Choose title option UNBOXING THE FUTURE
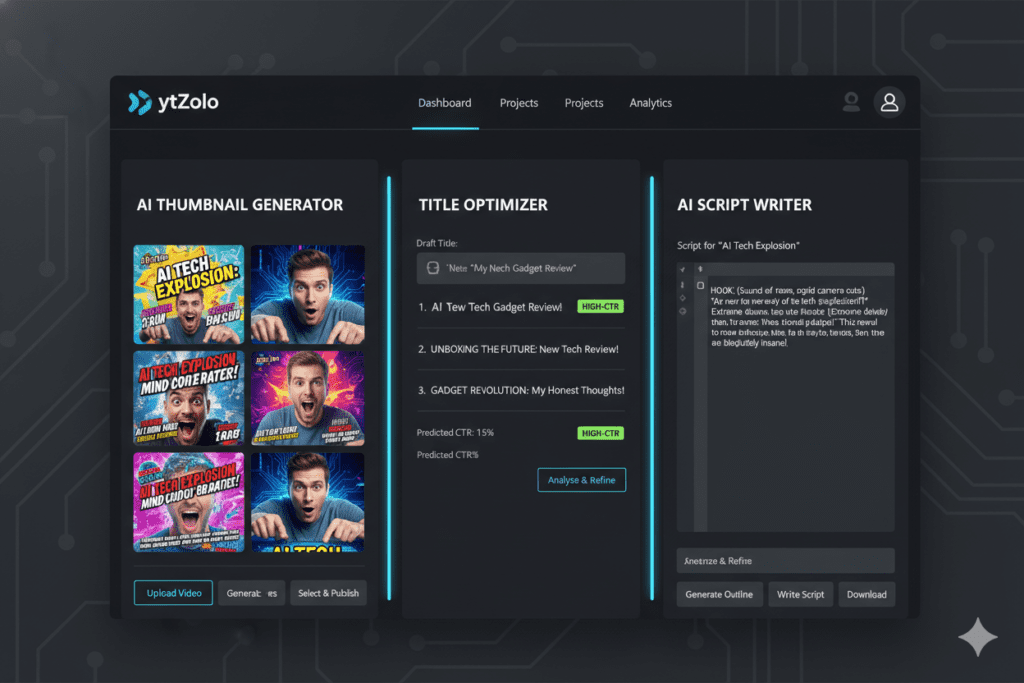The height and width of the screenshot is (683, 1024). 519,349
